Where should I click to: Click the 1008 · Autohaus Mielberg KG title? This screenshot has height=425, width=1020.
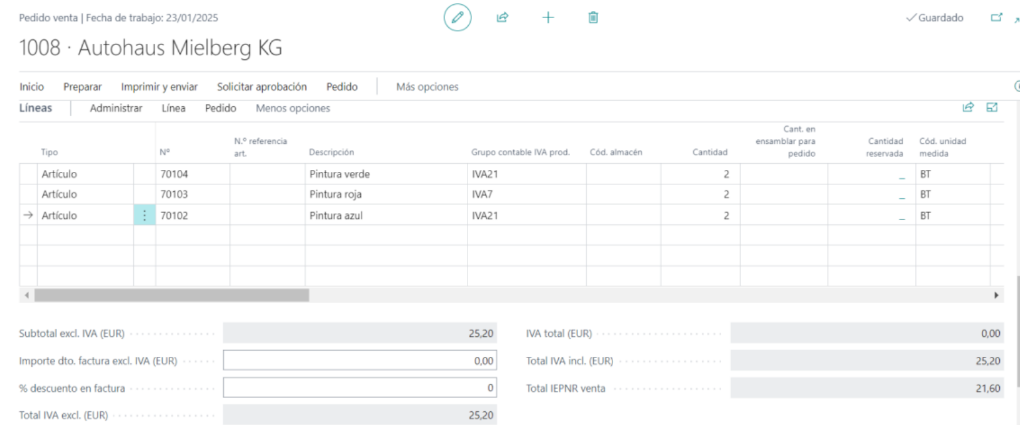151,49
